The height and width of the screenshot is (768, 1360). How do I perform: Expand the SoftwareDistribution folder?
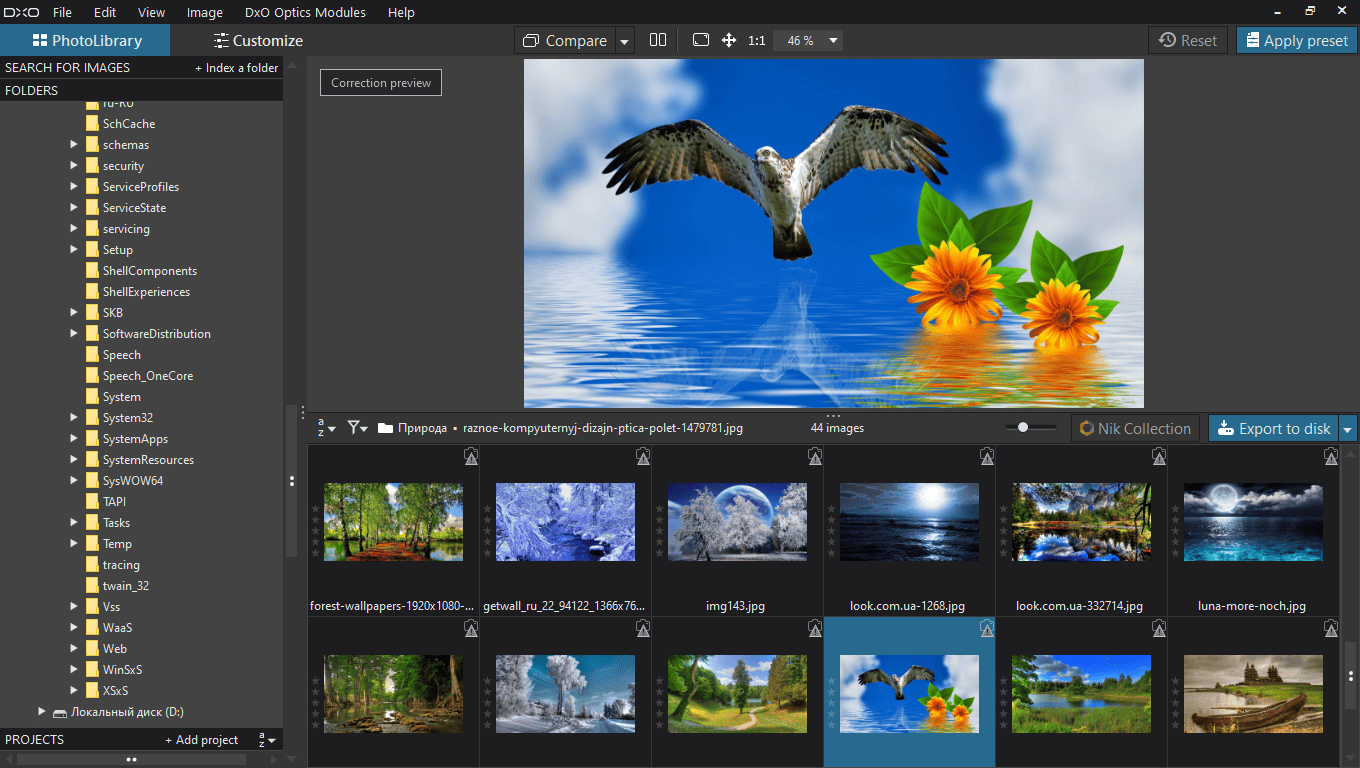tap(74, 334)
